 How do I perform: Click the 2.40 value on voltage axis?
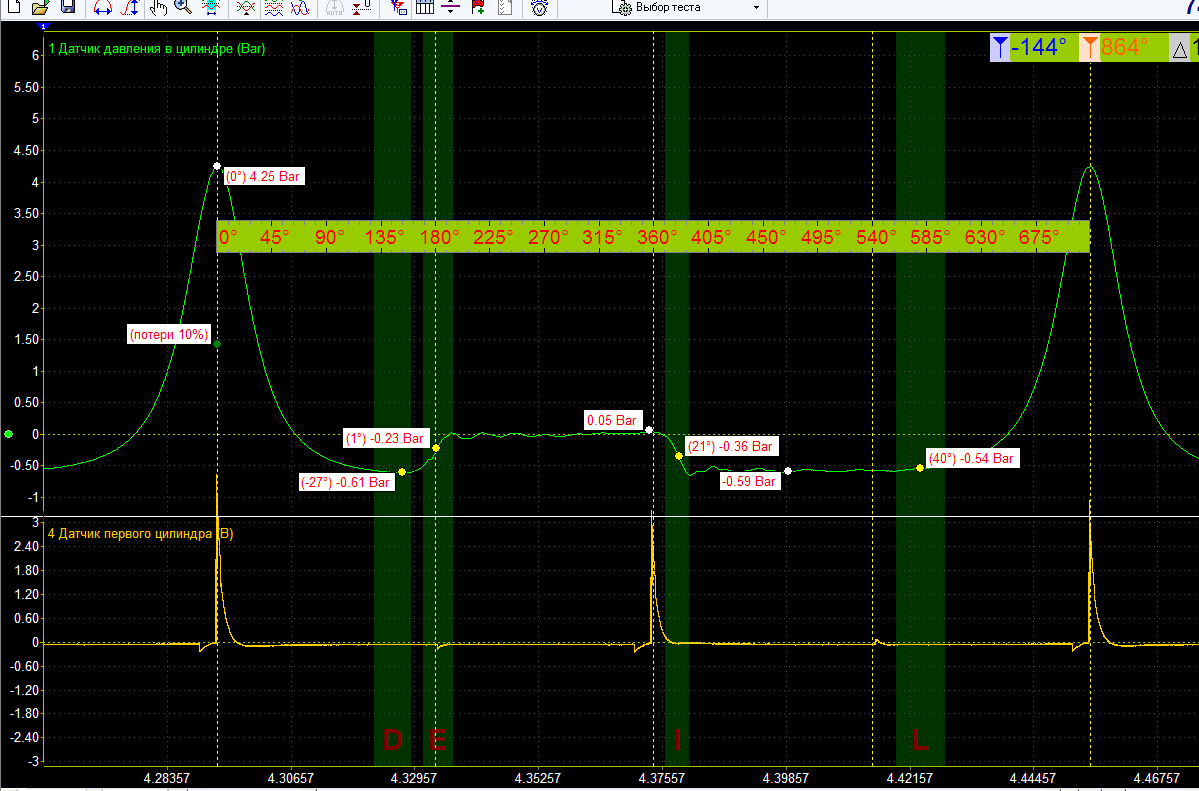(x=26, y=546)
